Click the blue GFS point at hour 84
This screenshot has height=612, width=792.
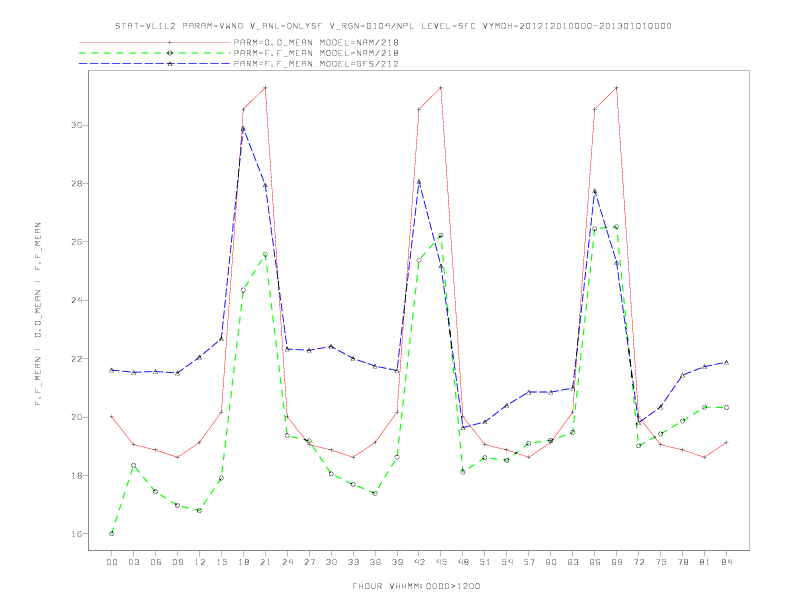(726, 363)
